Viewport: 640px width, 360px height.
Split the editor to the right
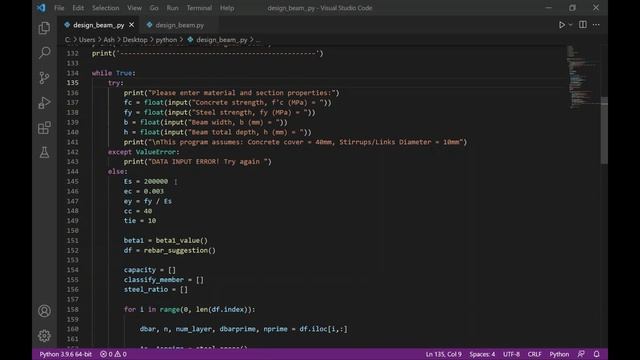point(583,25)
